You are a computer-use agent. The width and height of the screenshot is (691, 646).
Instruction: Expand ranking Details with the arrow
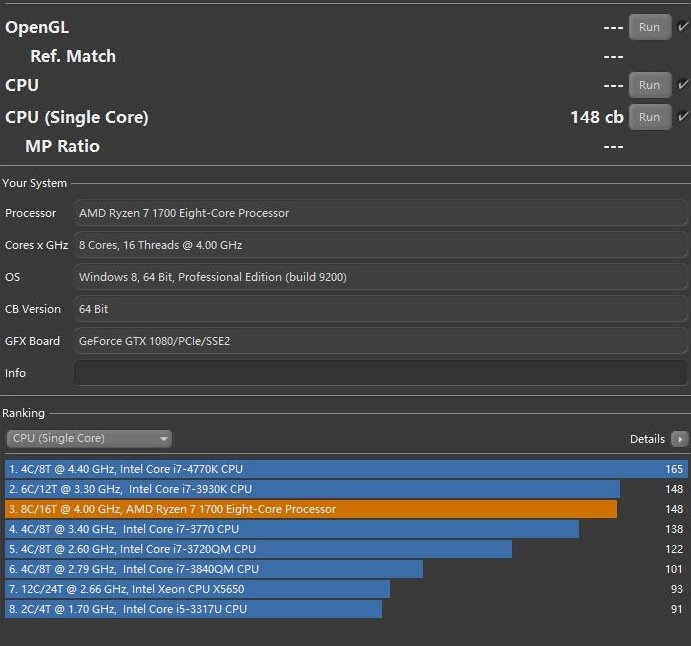679,439
